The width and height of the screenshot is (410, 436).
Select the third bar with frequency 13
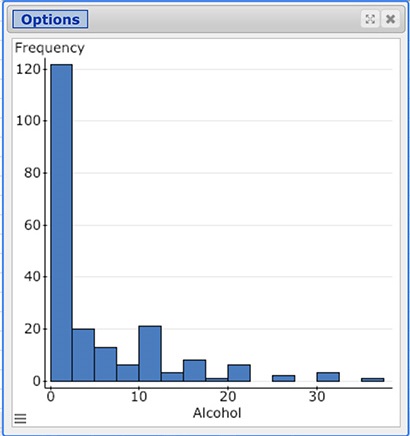point(106,364)
